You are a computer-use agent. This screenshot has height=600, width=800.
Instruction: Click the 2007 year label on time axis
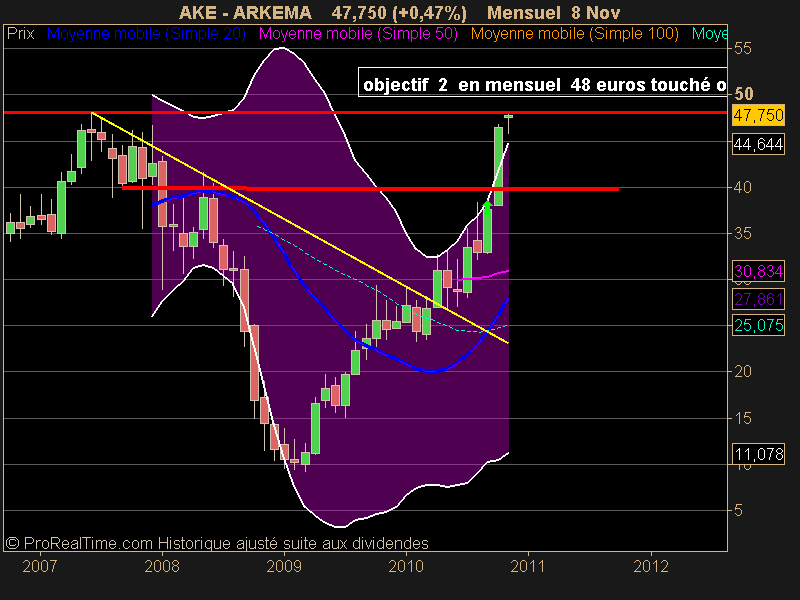[x=40, y=566]
